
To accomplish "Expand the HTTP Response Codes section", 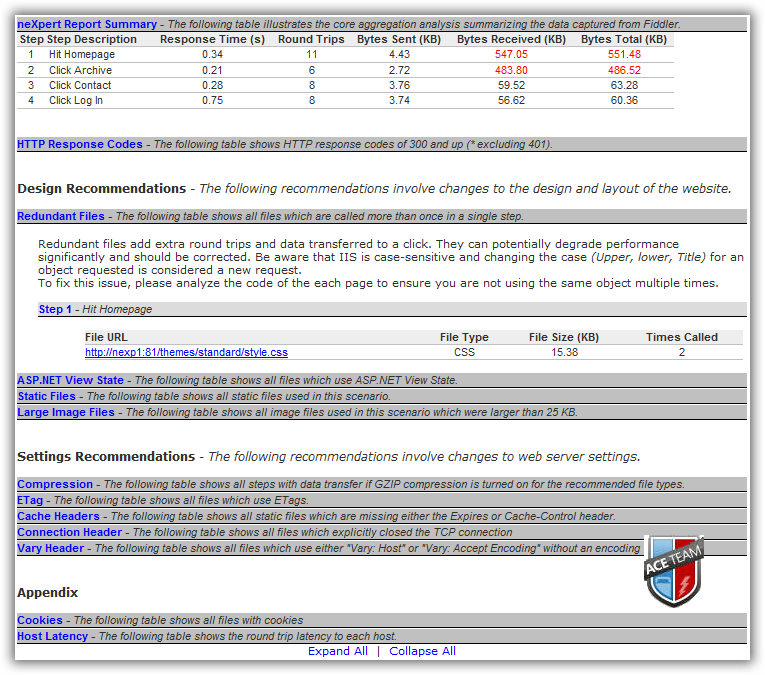I will [x=80, y=144].
